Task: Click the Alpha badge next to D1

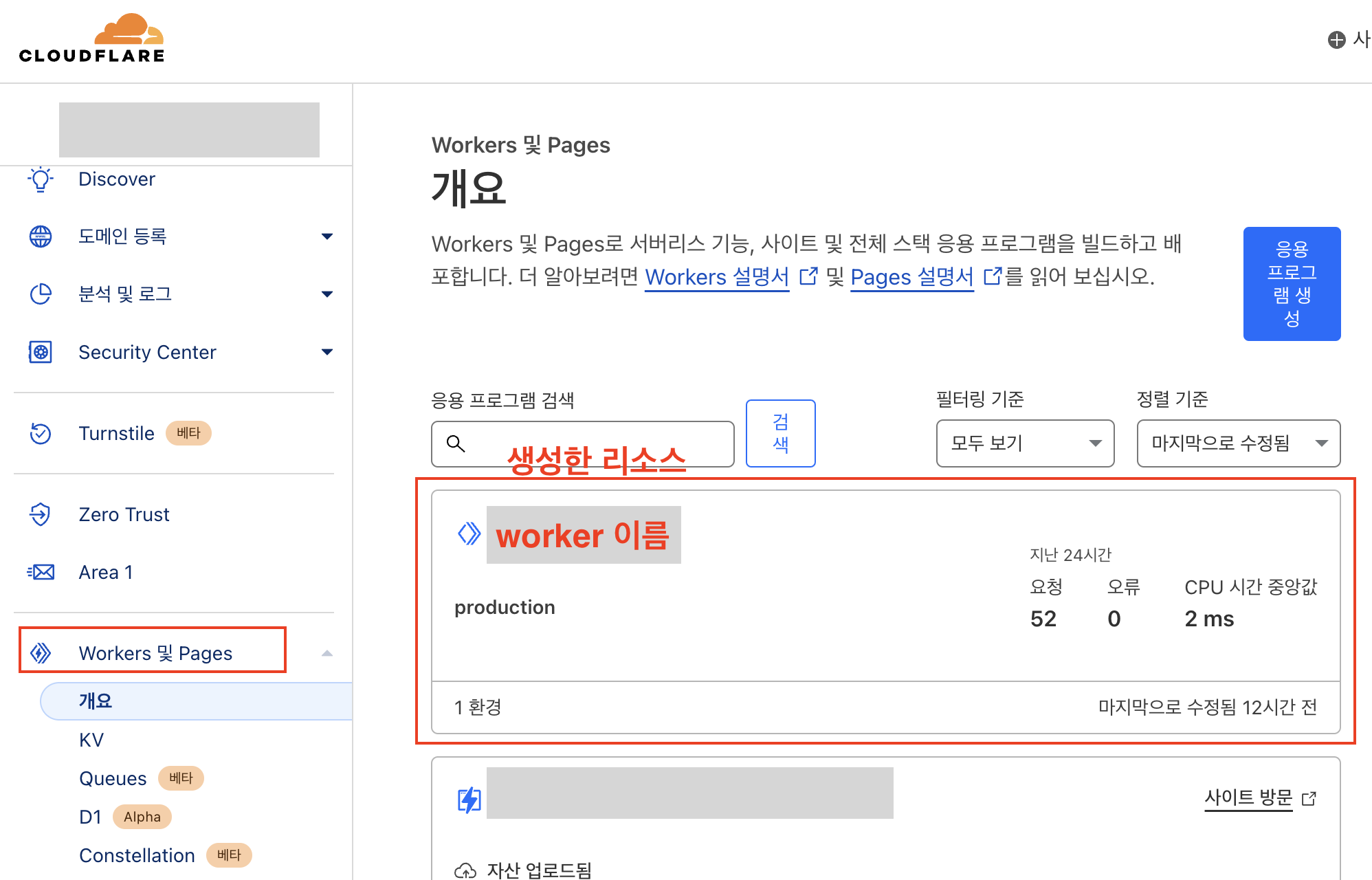Action: tap(142, 817)
